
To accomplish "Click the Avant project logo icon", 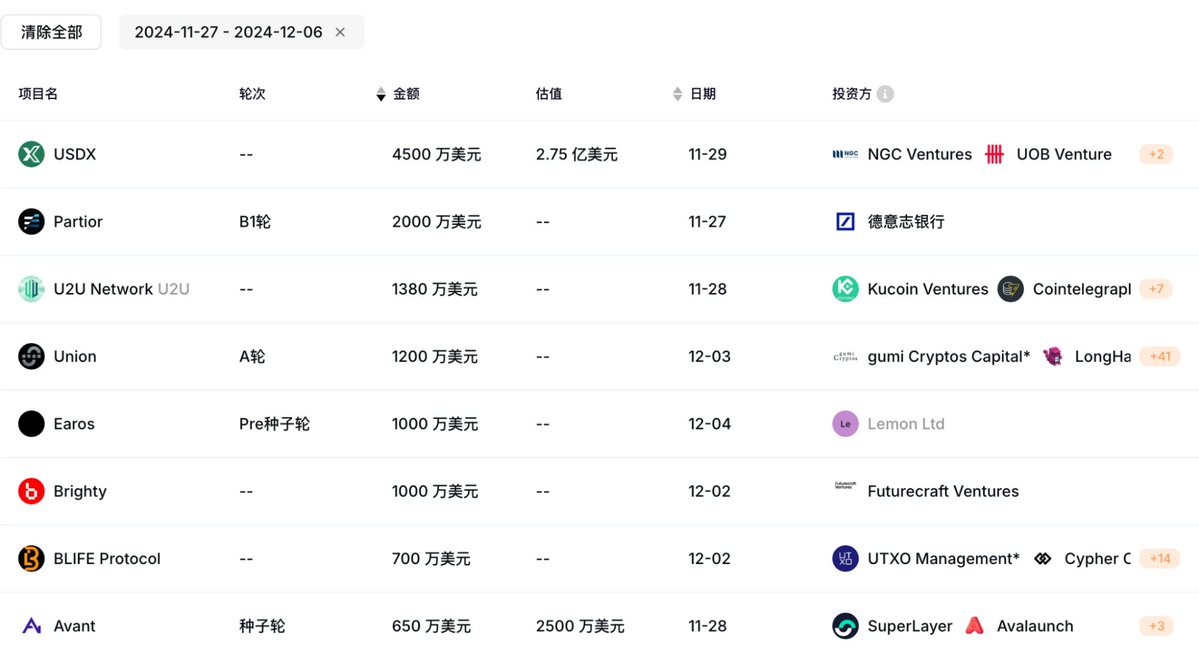I will 32,626.
